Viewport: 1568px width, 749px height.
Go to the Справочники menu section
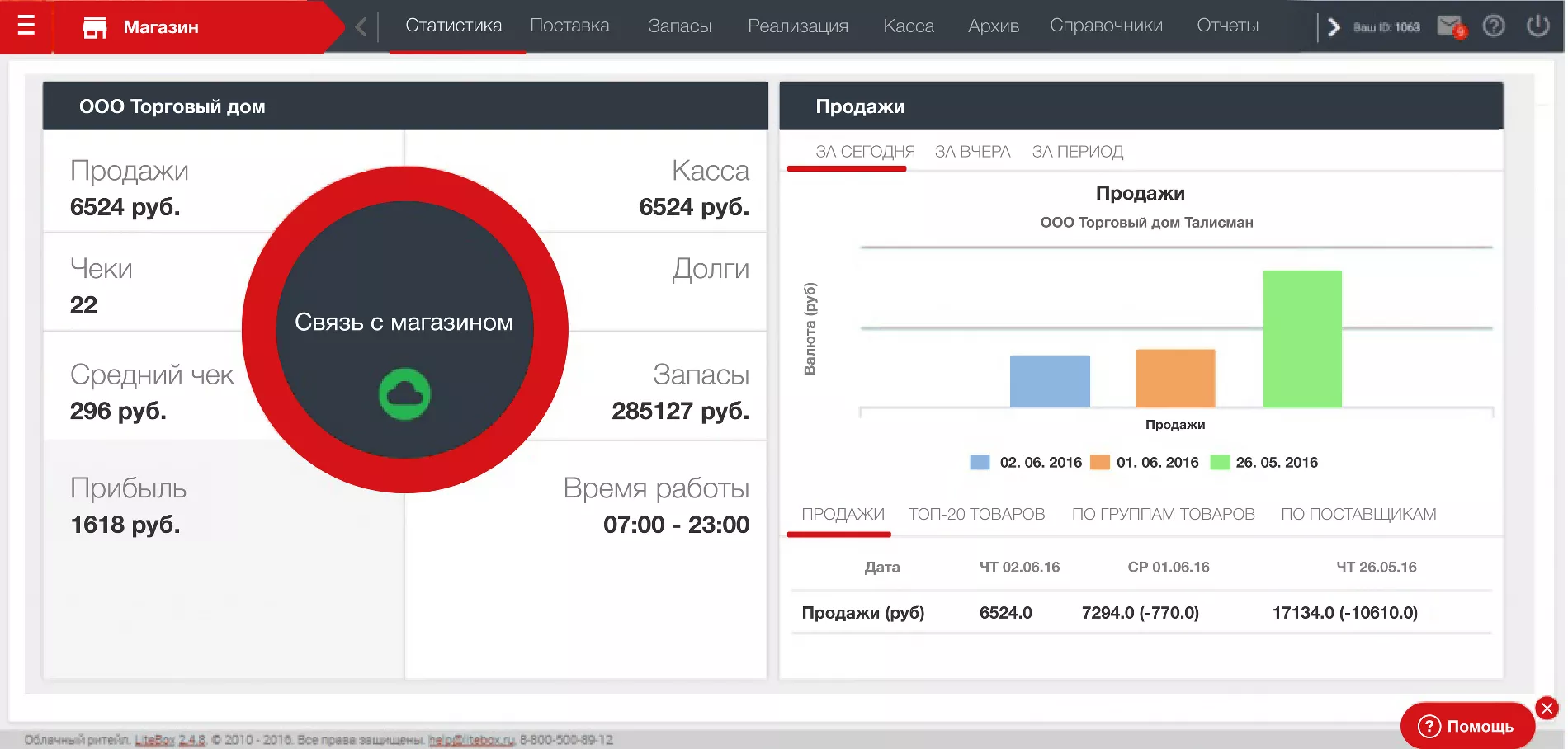[1106, 26]
